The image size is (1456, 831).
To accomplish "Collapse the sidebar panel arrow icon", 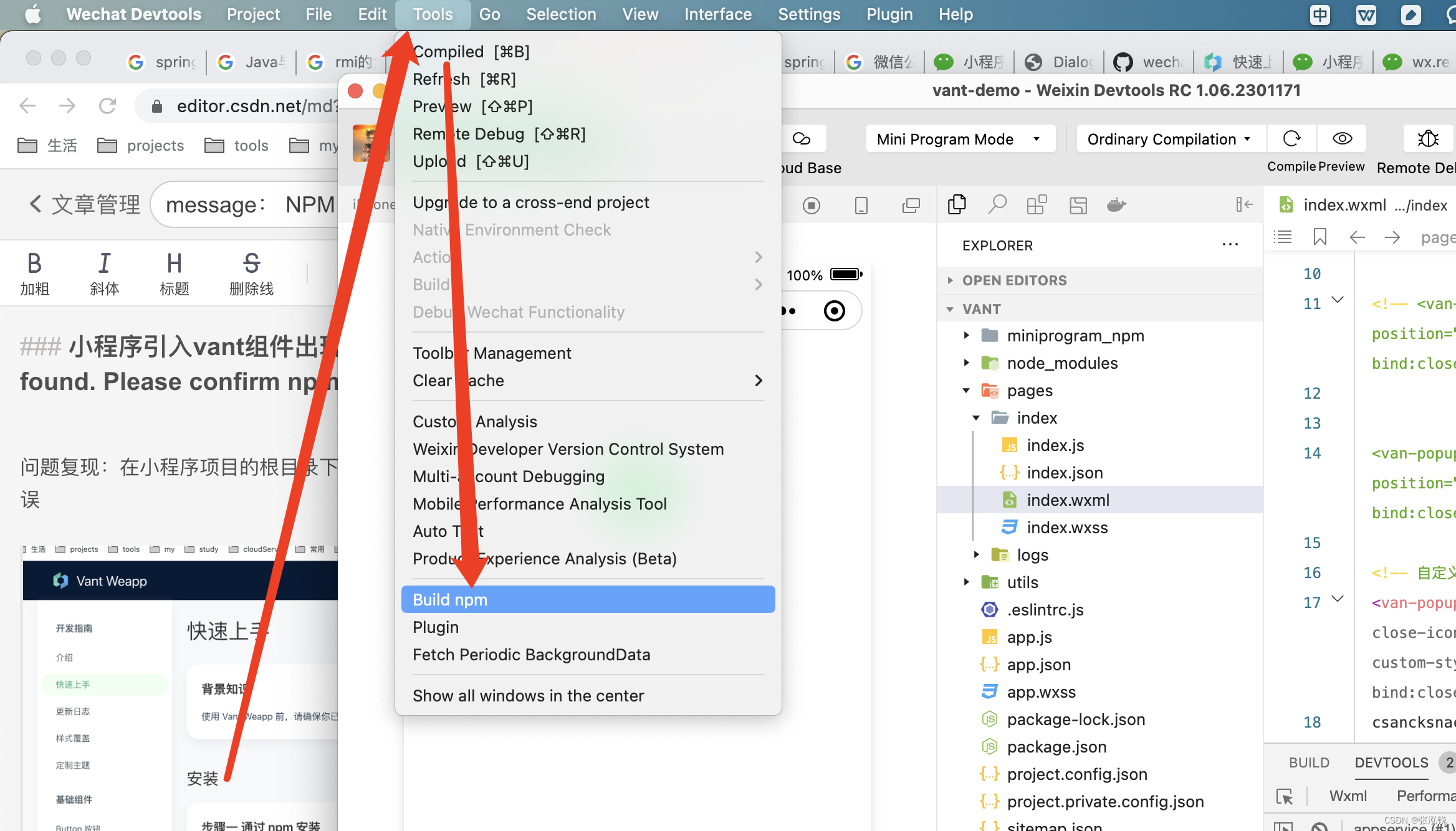I will pos(1244,205).
